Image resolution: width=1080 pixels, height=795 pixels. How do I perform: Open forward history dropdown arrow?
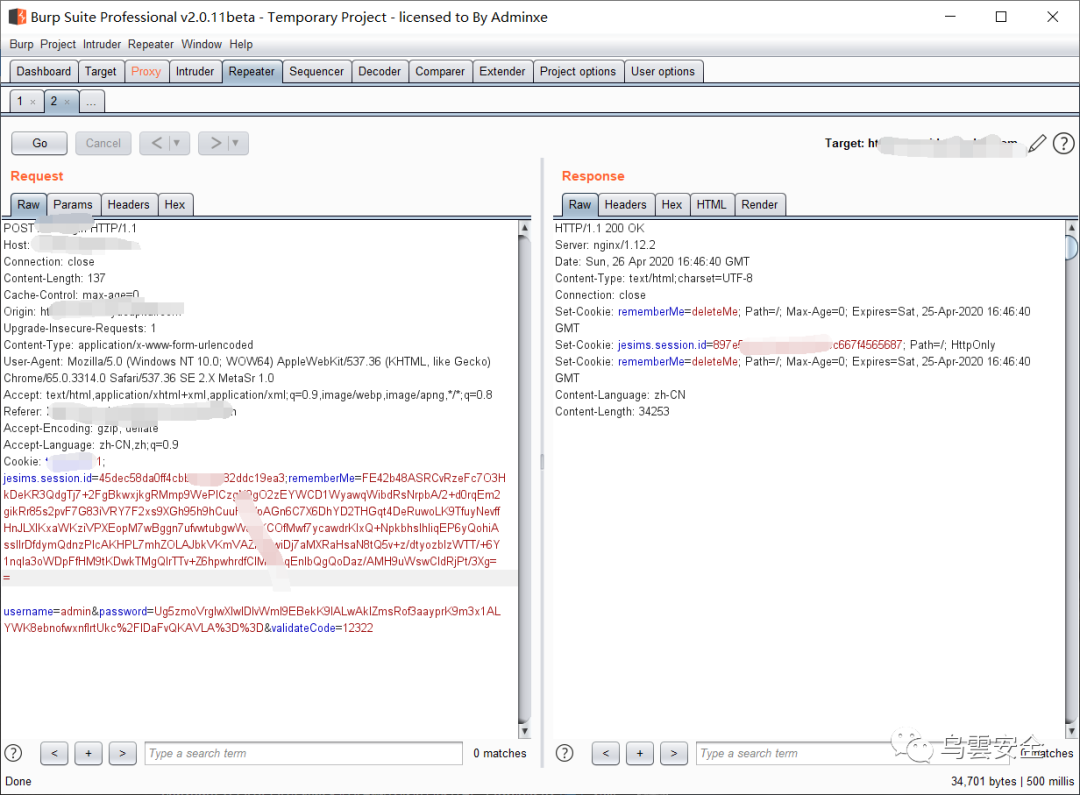(x=236, y=143)
